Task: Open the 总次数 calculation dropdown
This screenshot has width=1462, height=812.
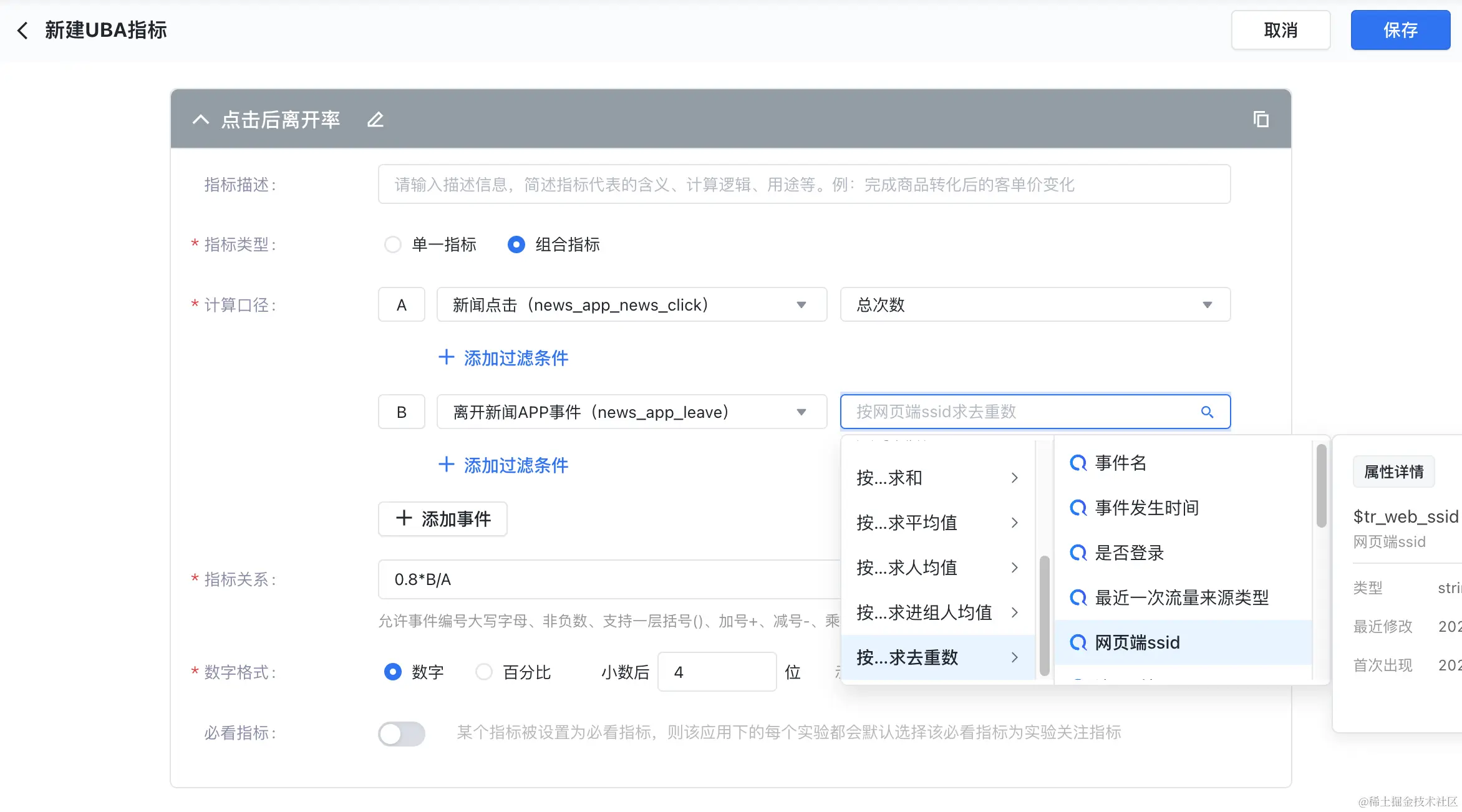Action: pos(1035,305)
